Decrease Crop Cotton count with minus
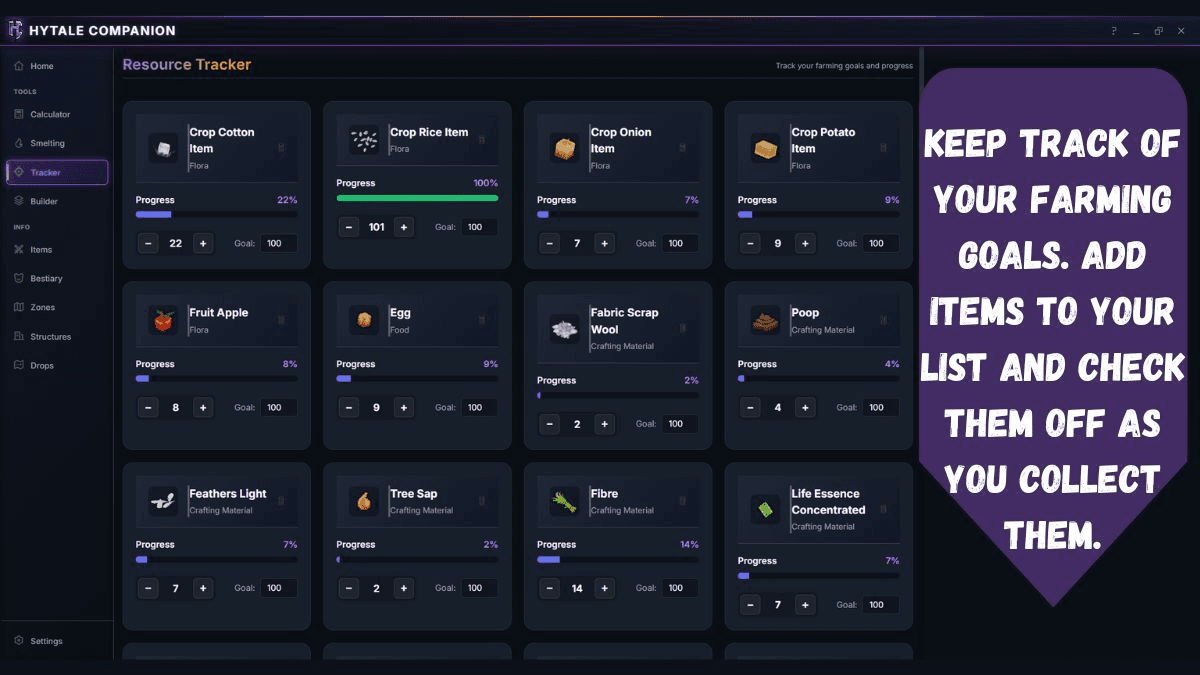Screen dimensions: 1200x675 click(x=148, y=243)
